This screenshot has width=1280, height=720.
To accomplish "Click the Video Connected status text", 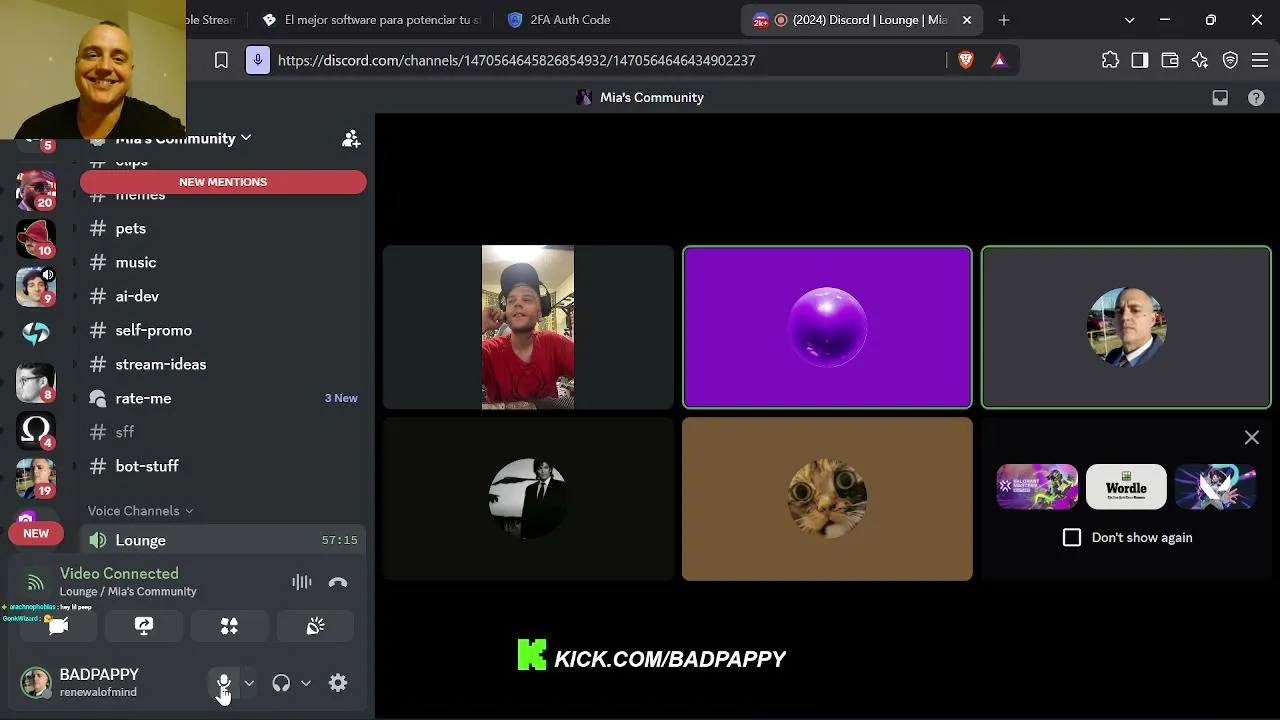I will [119, 573].
